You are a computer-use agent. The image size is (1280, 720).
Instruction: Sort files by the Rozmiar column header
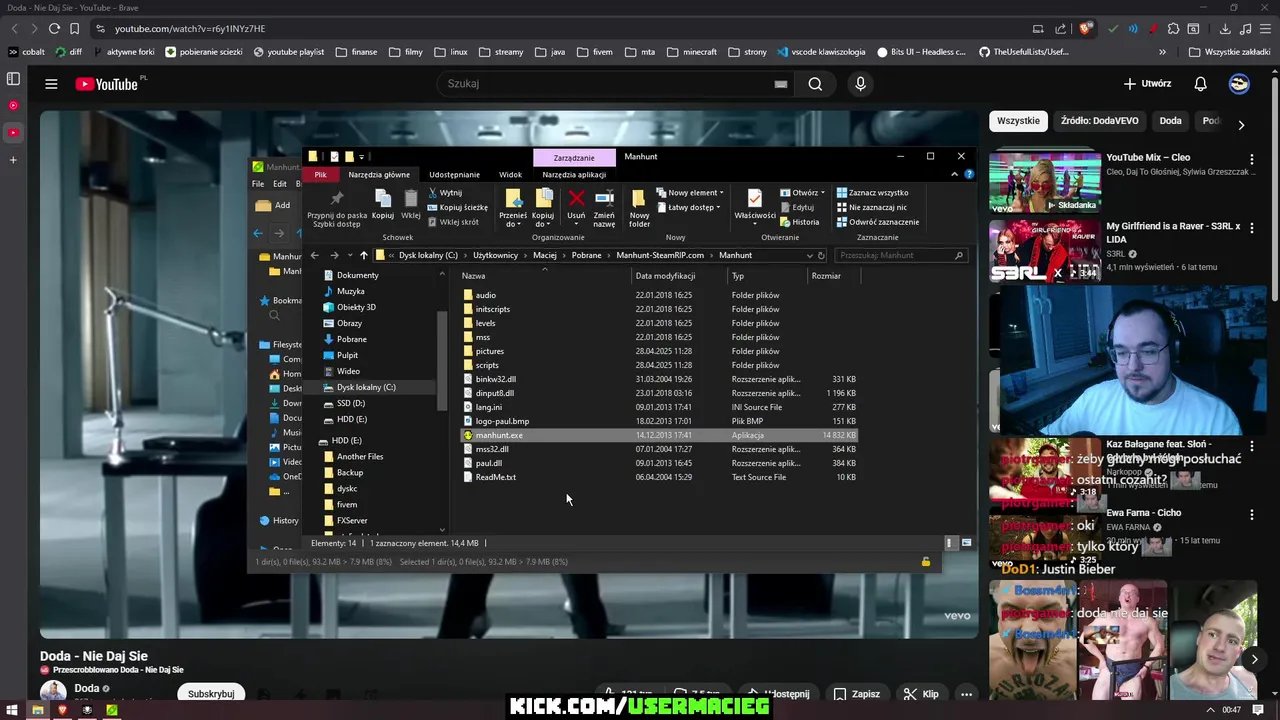(x=826, y=276)
